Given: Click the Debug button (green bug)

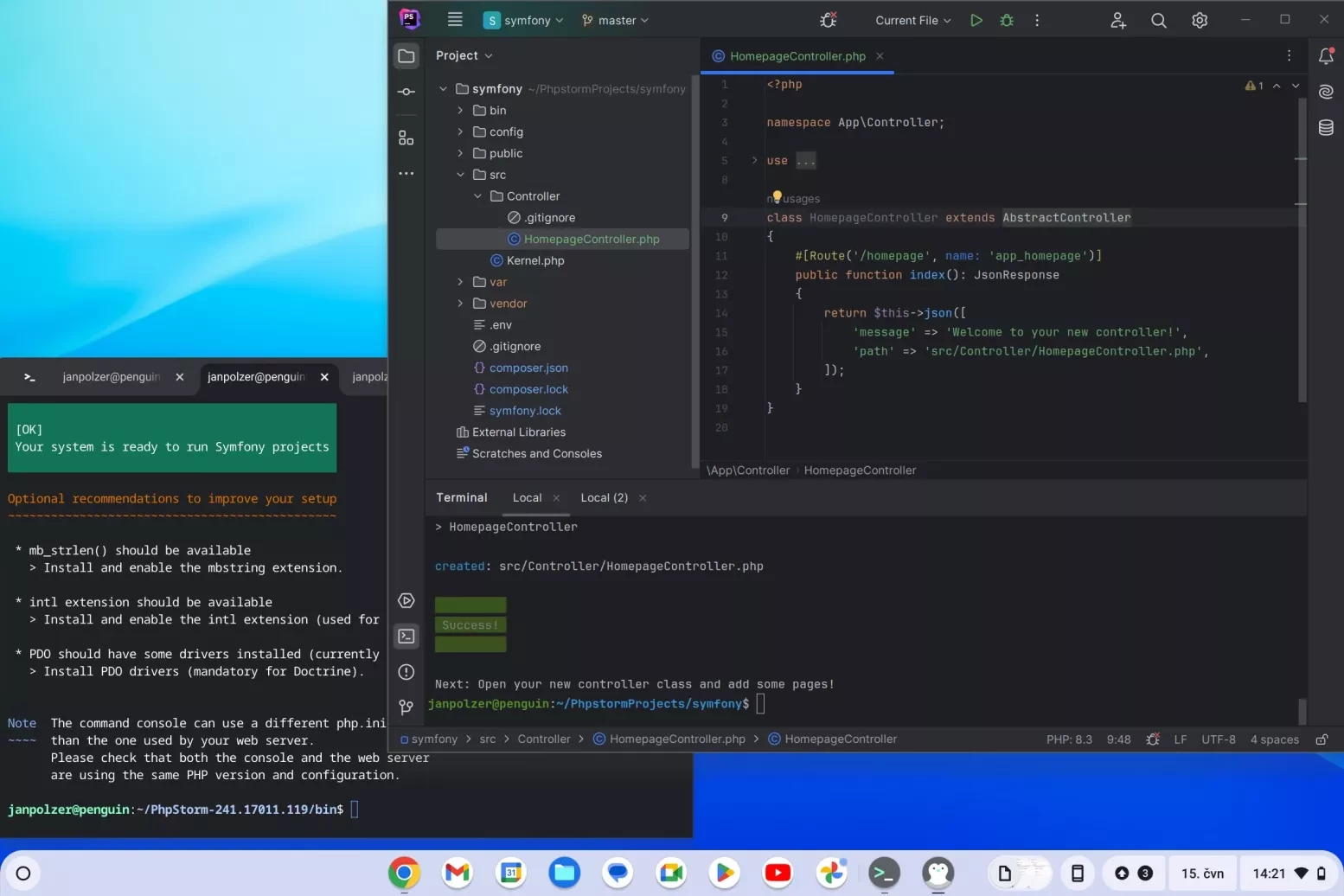Looking at the screenshot, I should tap(1007, 20).
